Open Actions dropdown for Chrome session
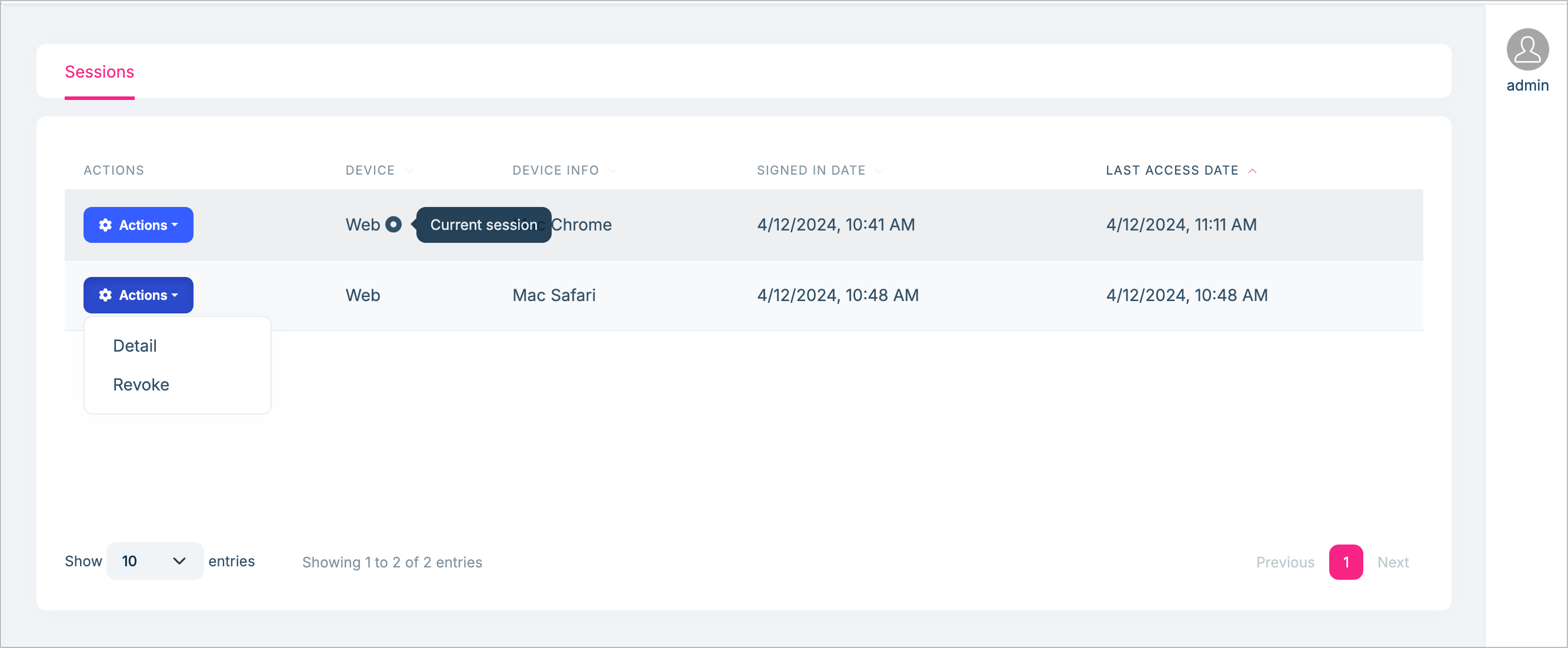The image size is (1568, 648). pyautogui.click(x=138, y=225)
